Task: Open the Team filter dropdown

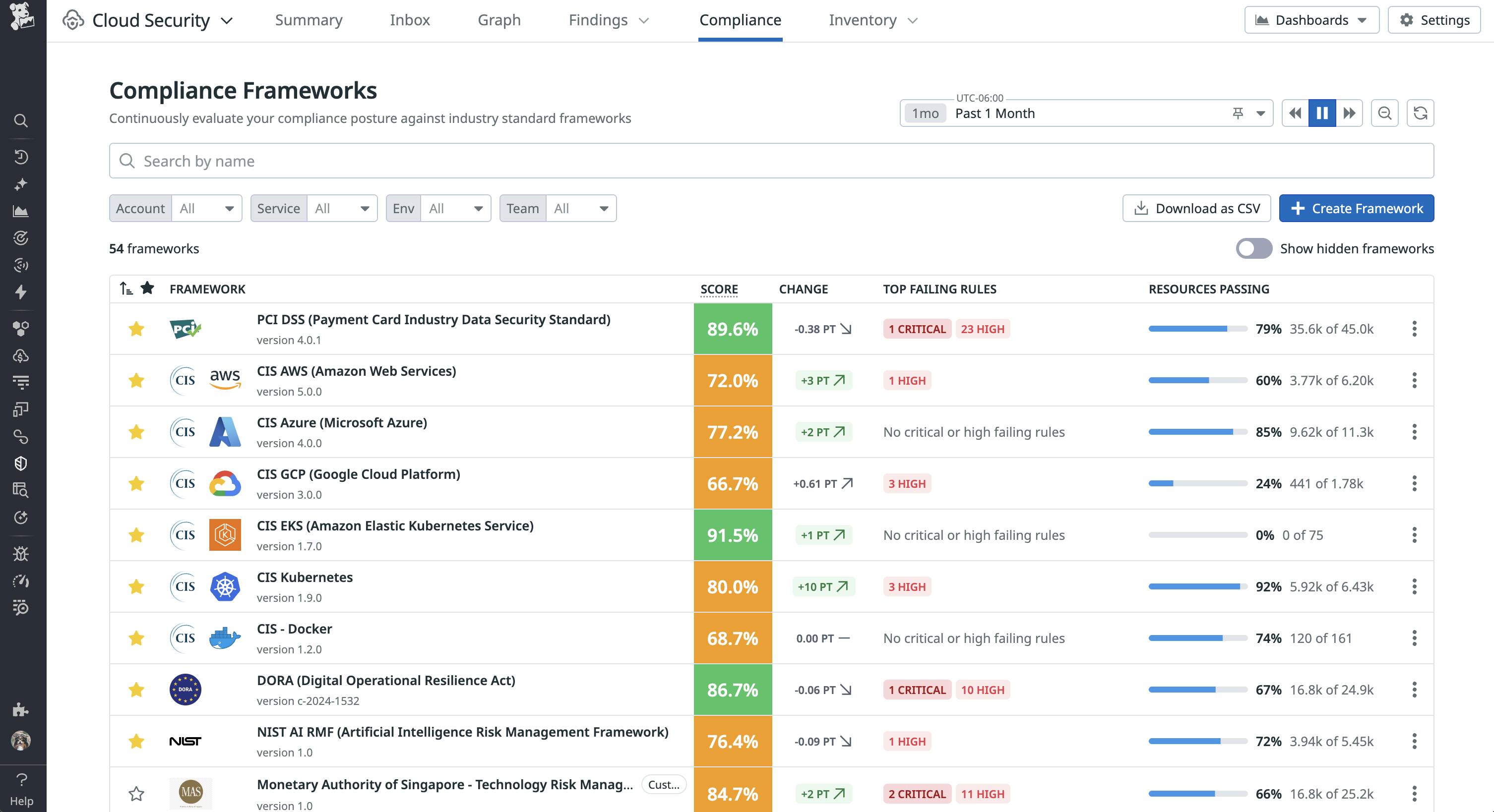Action: coord(580,208)
